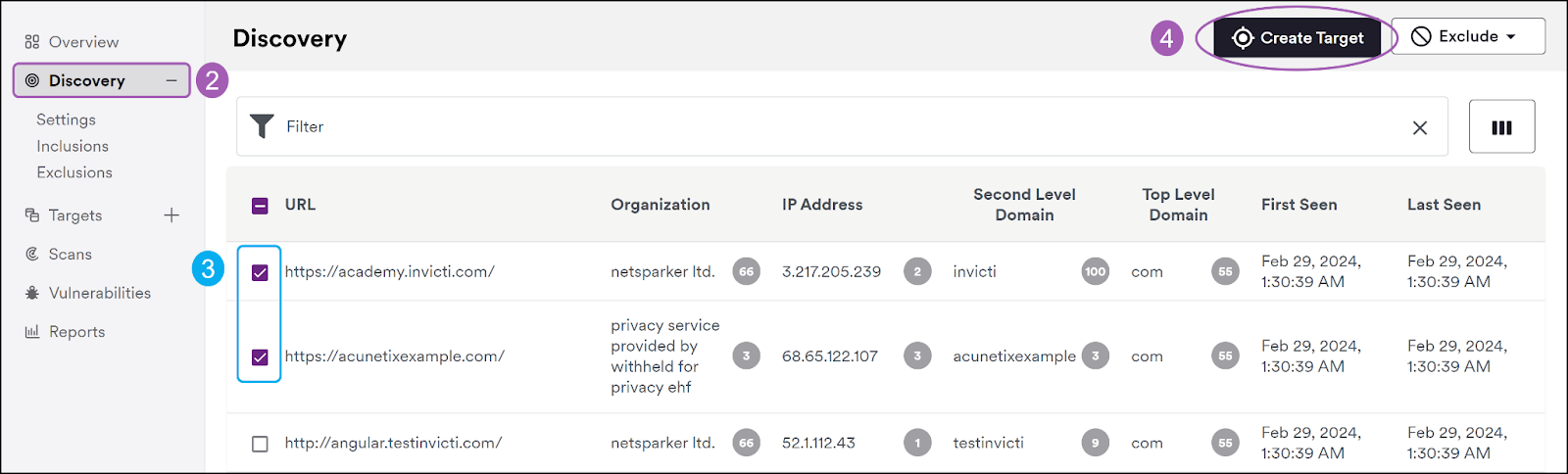Viewport: 1568px width, 474px height.
Task: Uncheck the acunetixexample.com row checkbox
Action: click(260, 357)
